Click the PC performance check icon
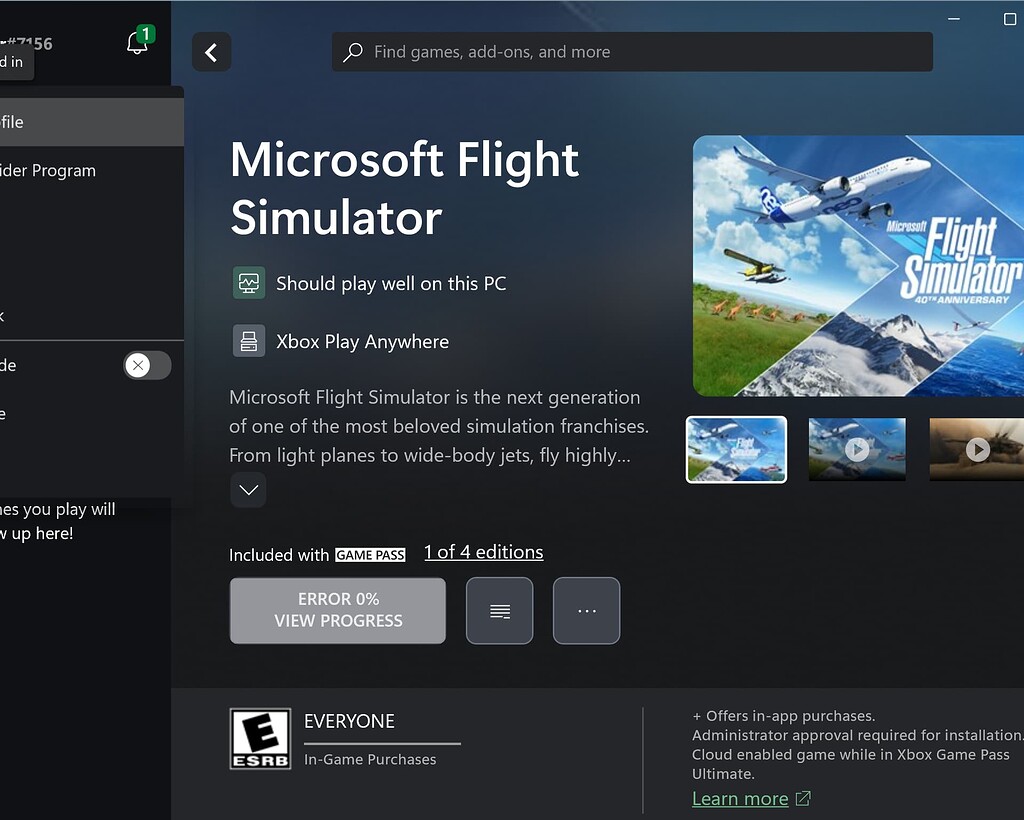The height and width of the screenshot is (820, 1024). (x=249, y=283)
